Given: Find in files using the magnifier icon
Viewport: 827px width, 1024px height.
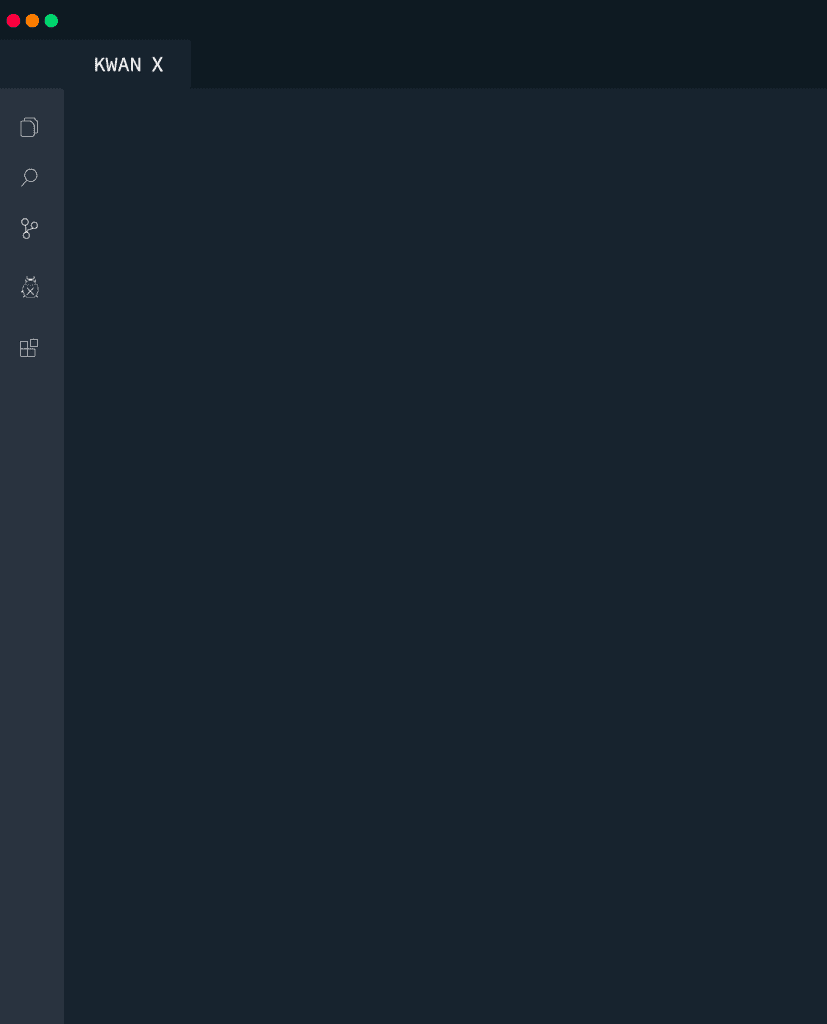Looking at the screenshot, I should 29,177.
